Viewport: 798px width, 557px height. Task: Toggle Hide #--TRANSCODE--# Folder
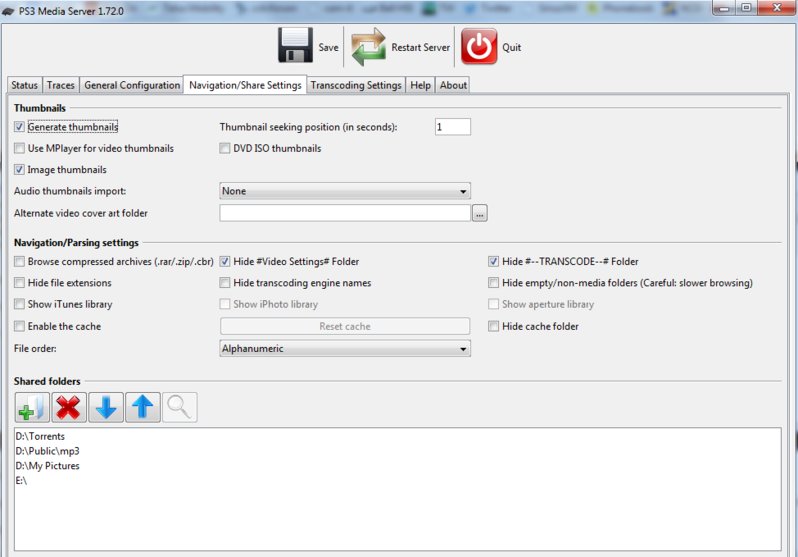click(x=493, y=261)
